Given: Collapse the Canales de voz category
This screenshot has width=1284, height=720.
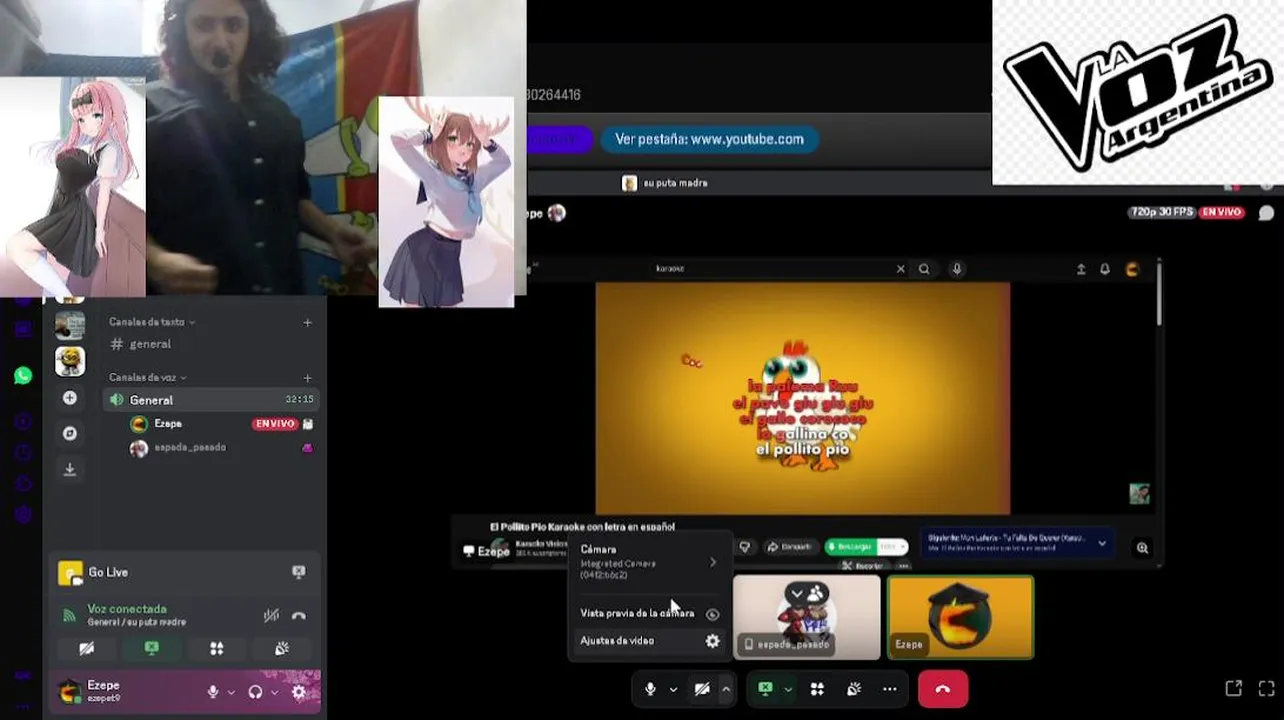Looking at the screenshot, I should 148,378.
